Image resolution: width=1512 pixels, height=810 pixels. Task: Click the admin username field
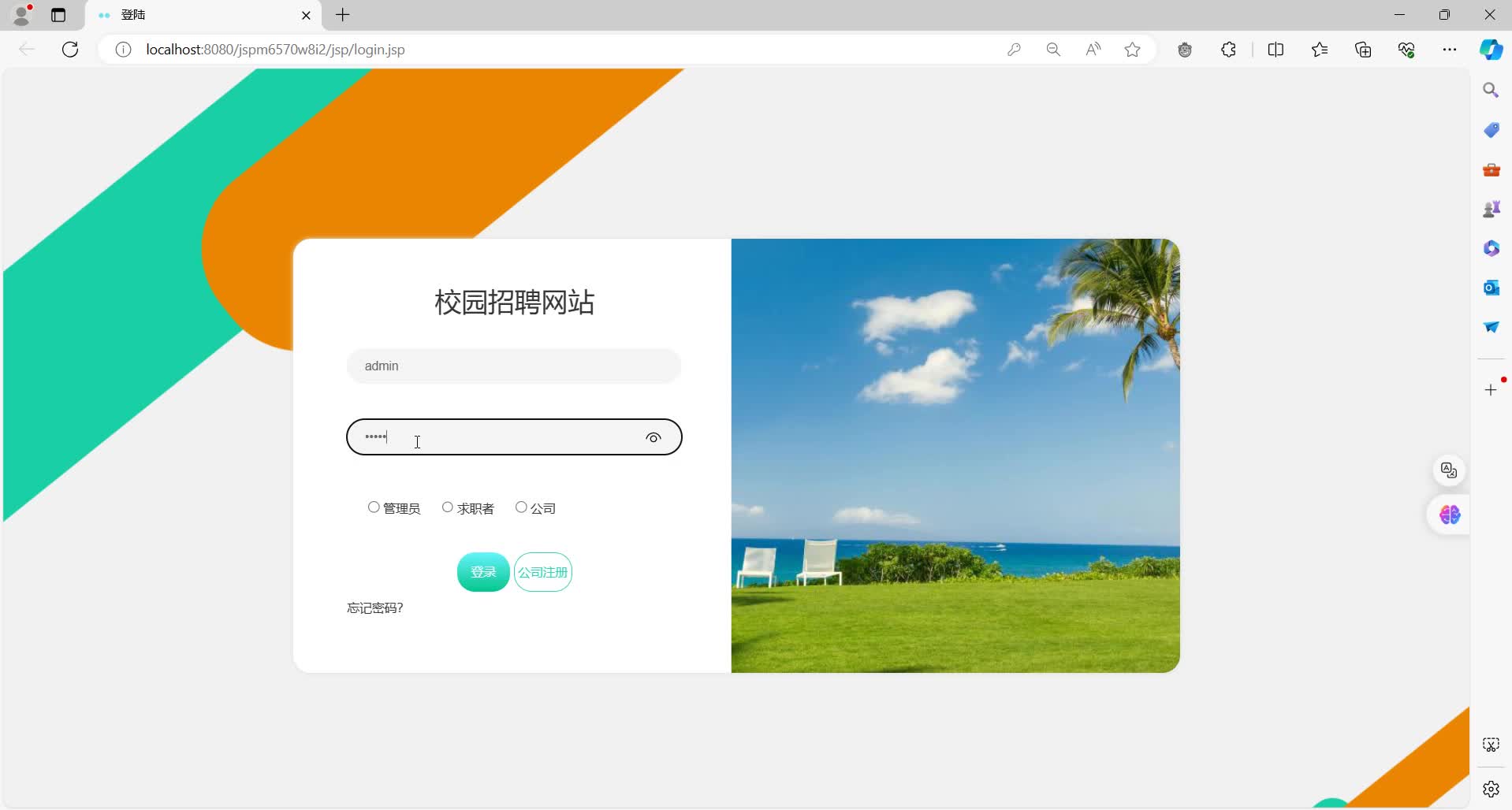coord(514,366)
